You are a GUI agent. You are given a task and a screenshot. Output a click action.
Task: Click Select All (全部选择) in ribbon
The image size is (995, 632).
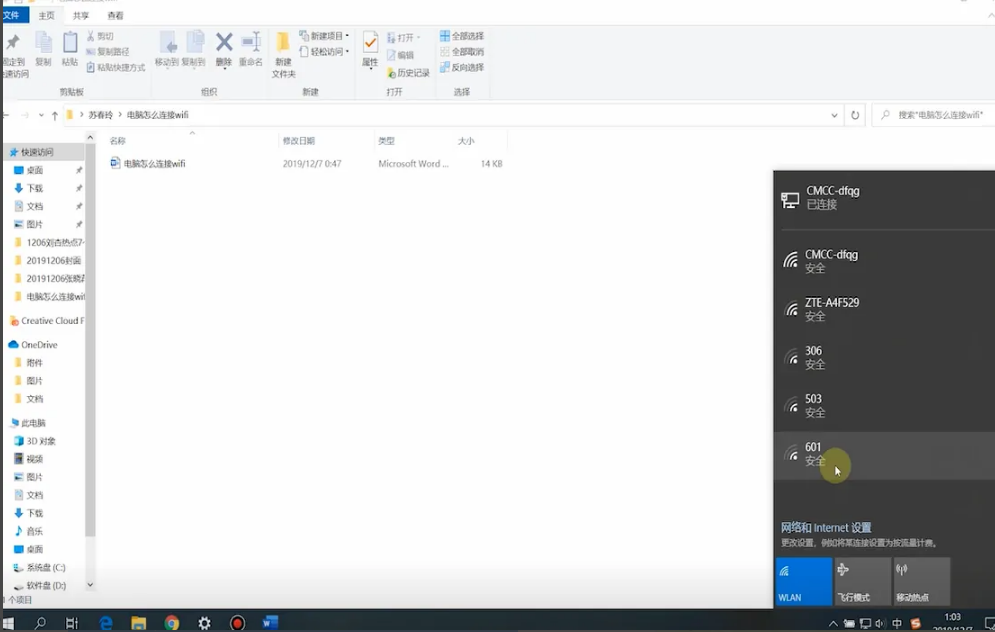pos(461,36)
